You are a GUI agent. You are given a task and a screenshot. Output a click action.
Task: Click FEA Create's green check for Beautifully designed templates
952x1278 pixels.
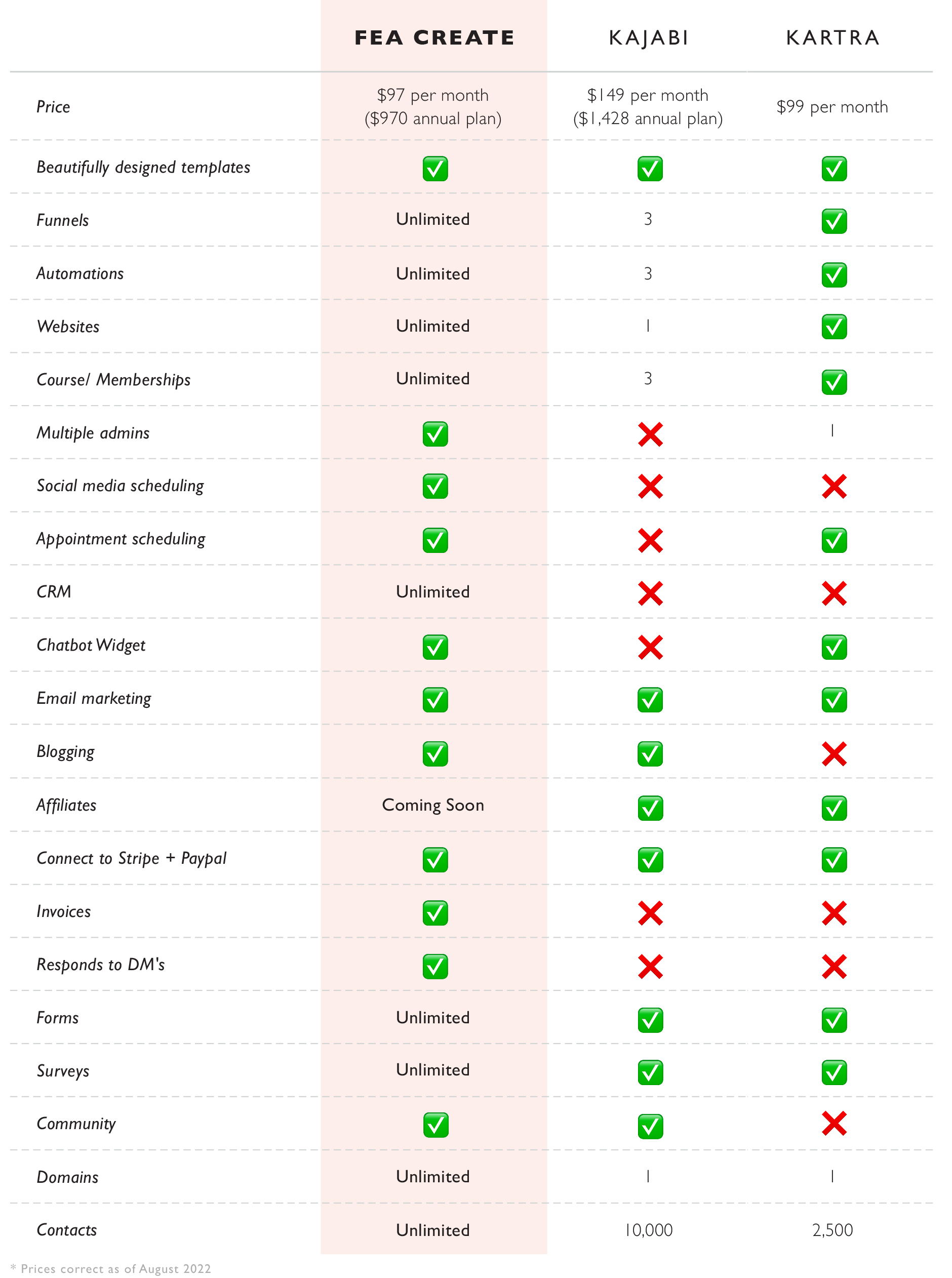tap(435, 169)
